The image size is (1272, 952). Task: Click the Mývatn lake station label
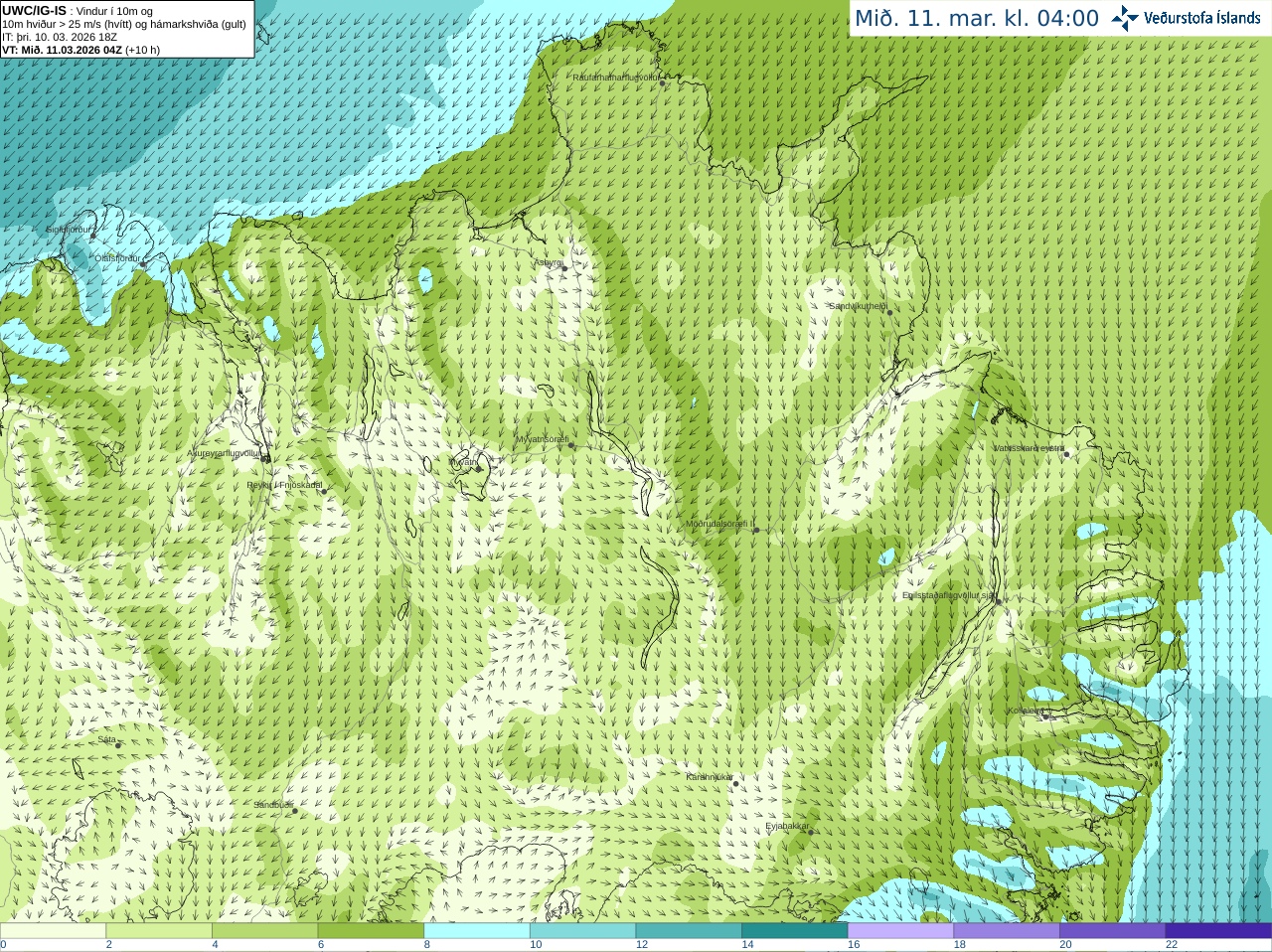coord(464,462)
